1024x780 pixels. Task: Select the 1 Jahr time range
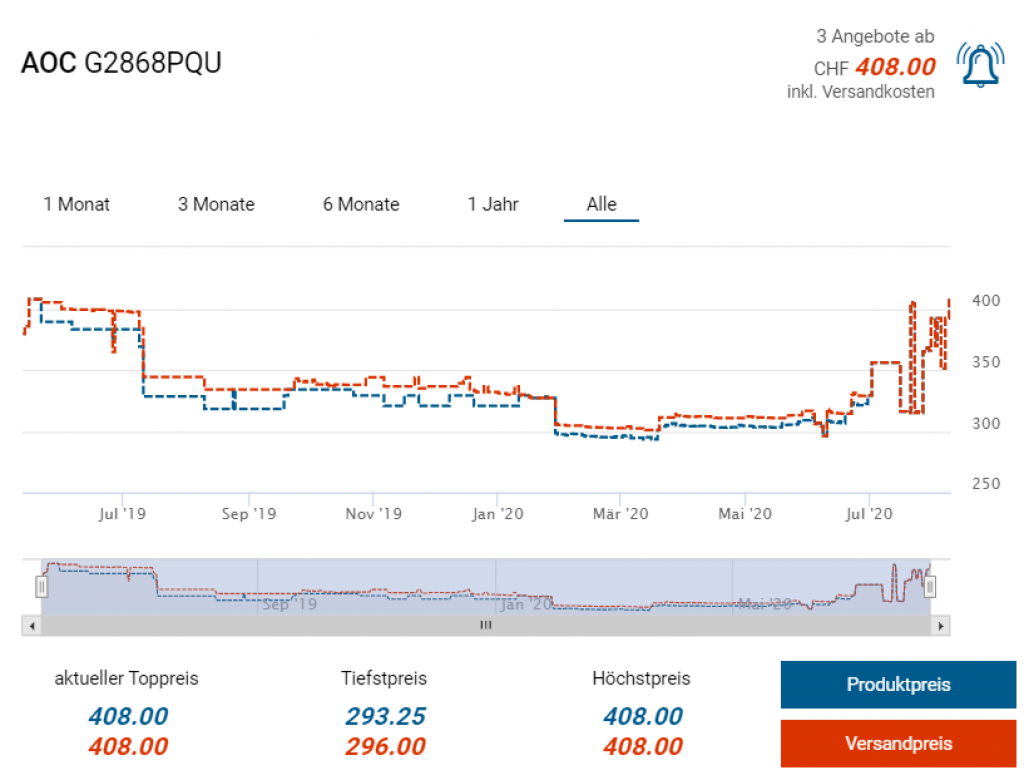tap(493, 205)
